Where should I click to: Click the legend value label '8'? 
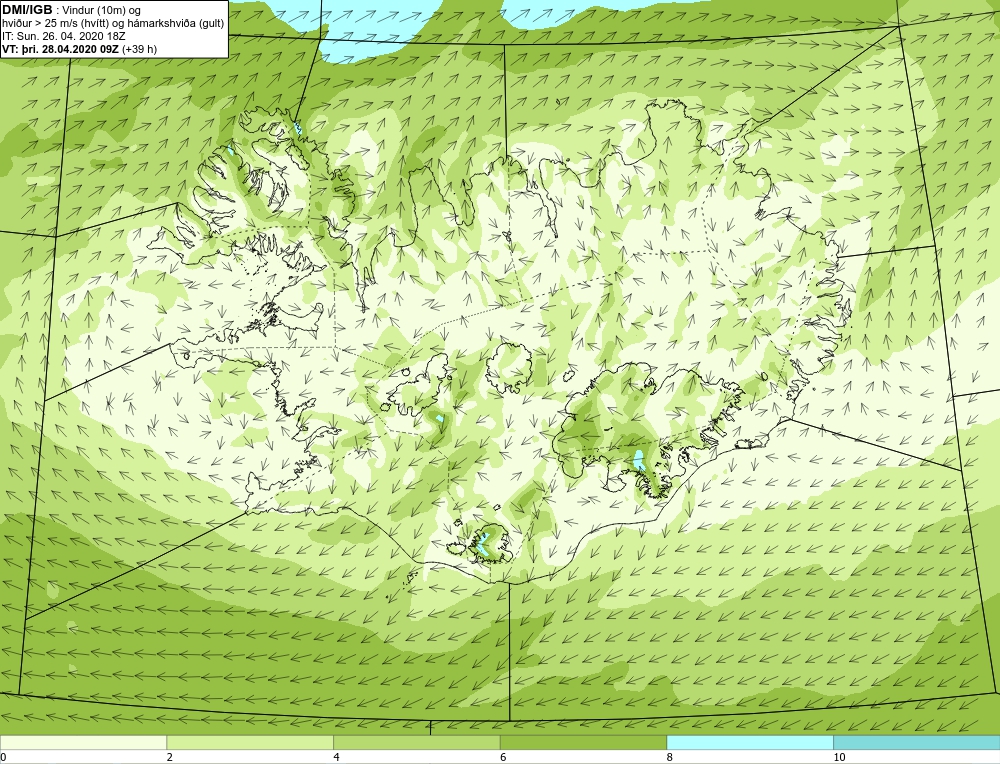[x=670, y=757]
